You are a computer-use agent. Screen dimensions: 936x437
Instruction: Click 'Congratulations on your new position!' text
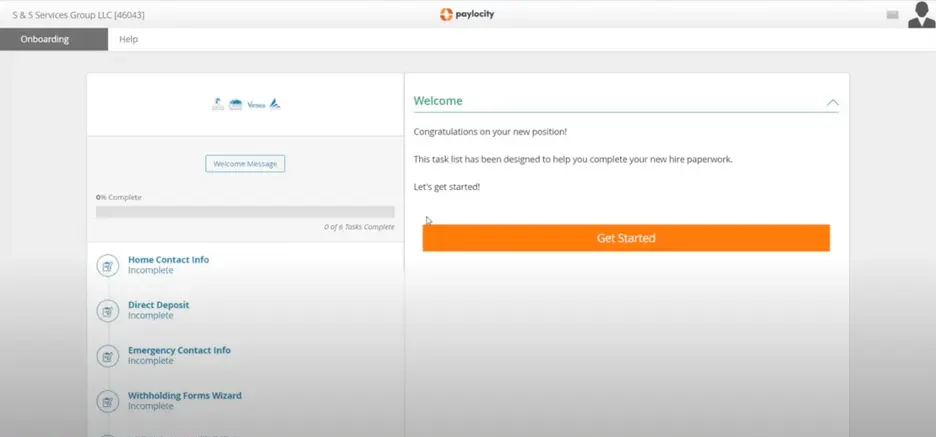coord(490,132)
